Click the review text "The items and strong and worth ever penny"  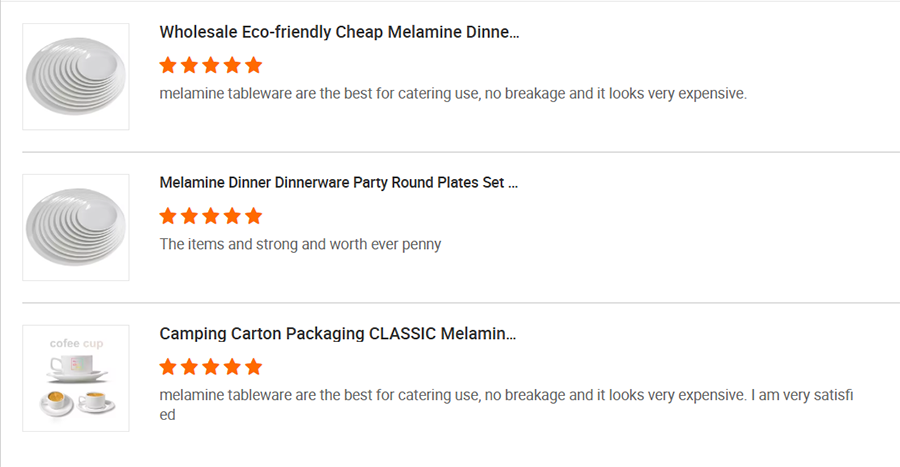point(300,244)
